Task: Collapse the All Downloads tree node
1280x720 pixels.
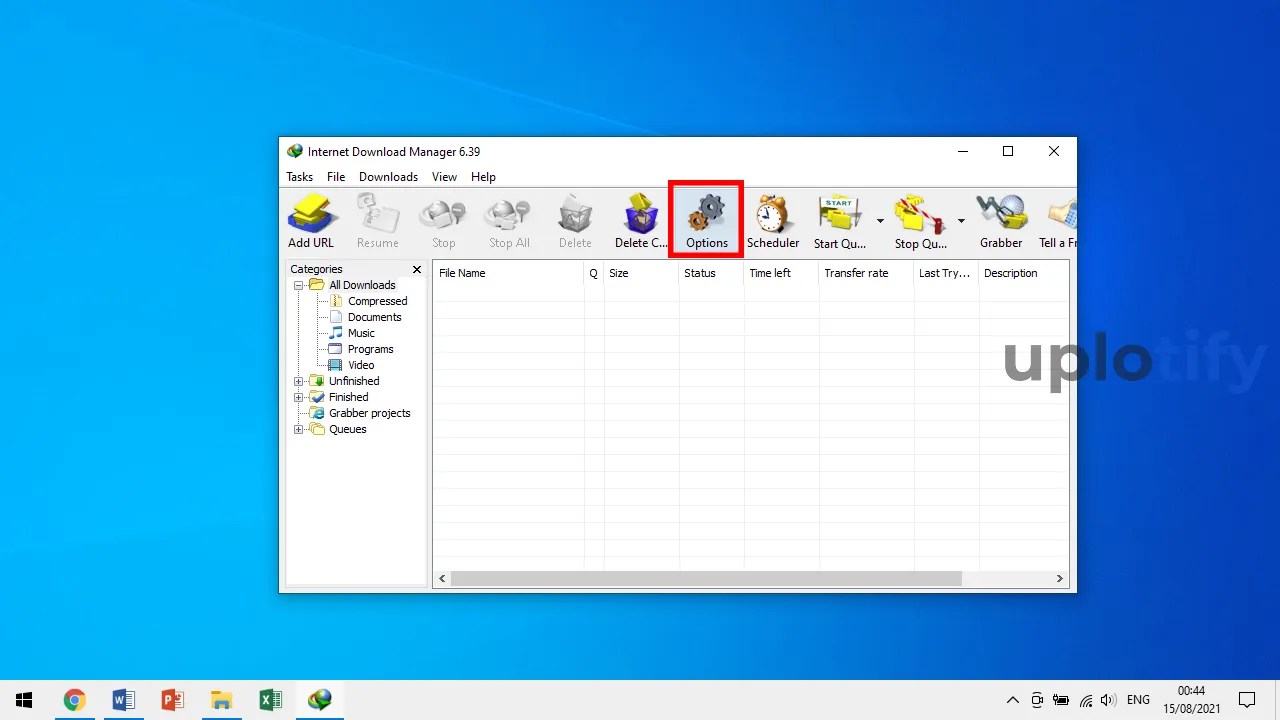Action: point(298,285)
